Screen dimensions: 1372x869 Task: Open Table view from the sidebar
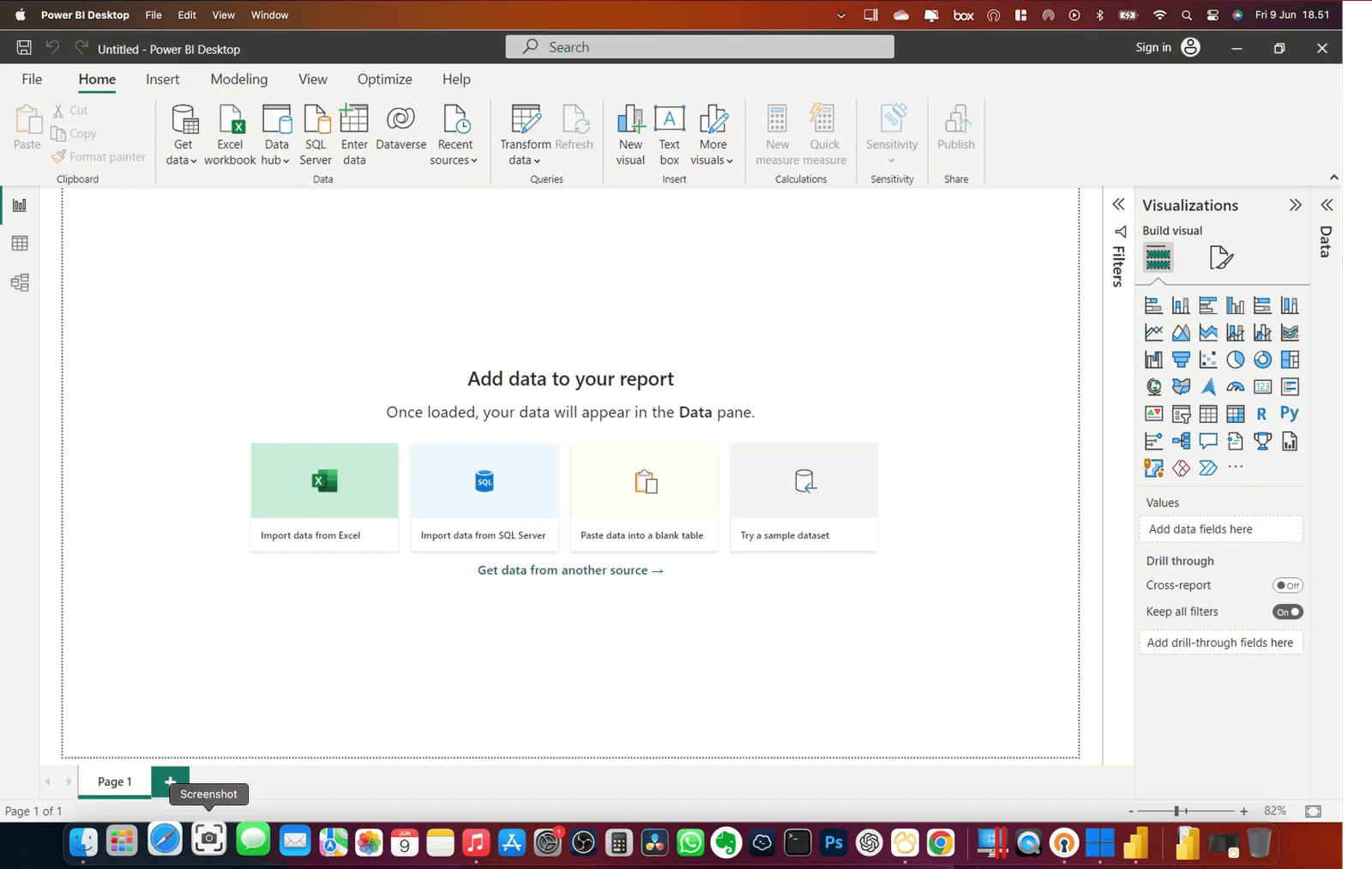tap(20, 244)
